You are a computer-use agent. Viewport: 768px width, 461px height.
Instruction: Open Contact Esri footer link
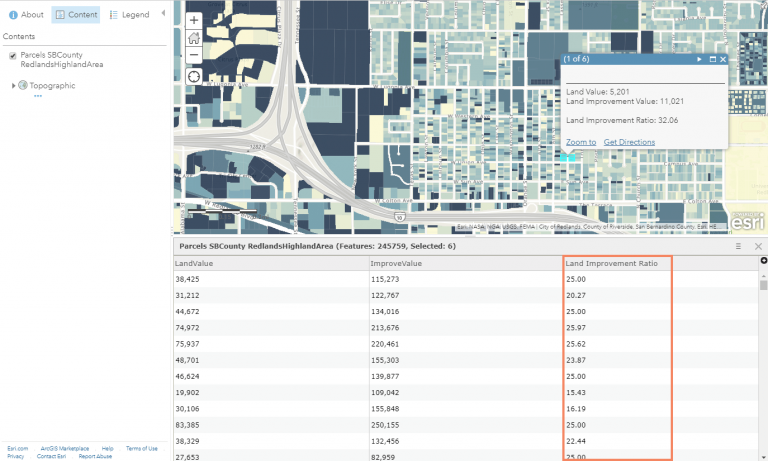tap(51, 456)
